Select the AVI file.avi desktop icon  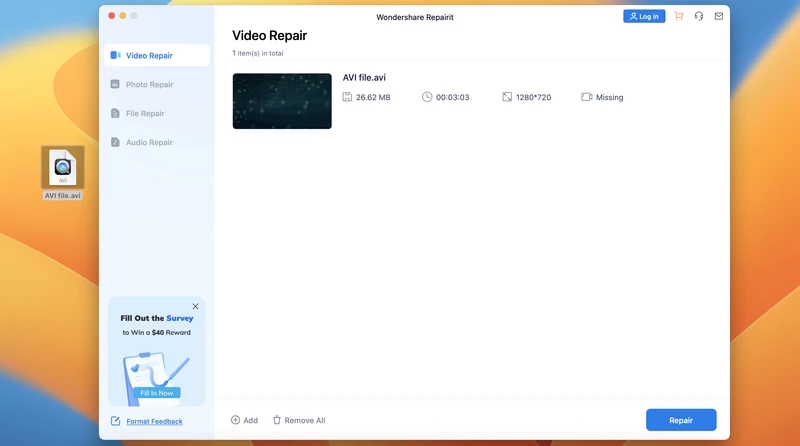click(62, 168)
